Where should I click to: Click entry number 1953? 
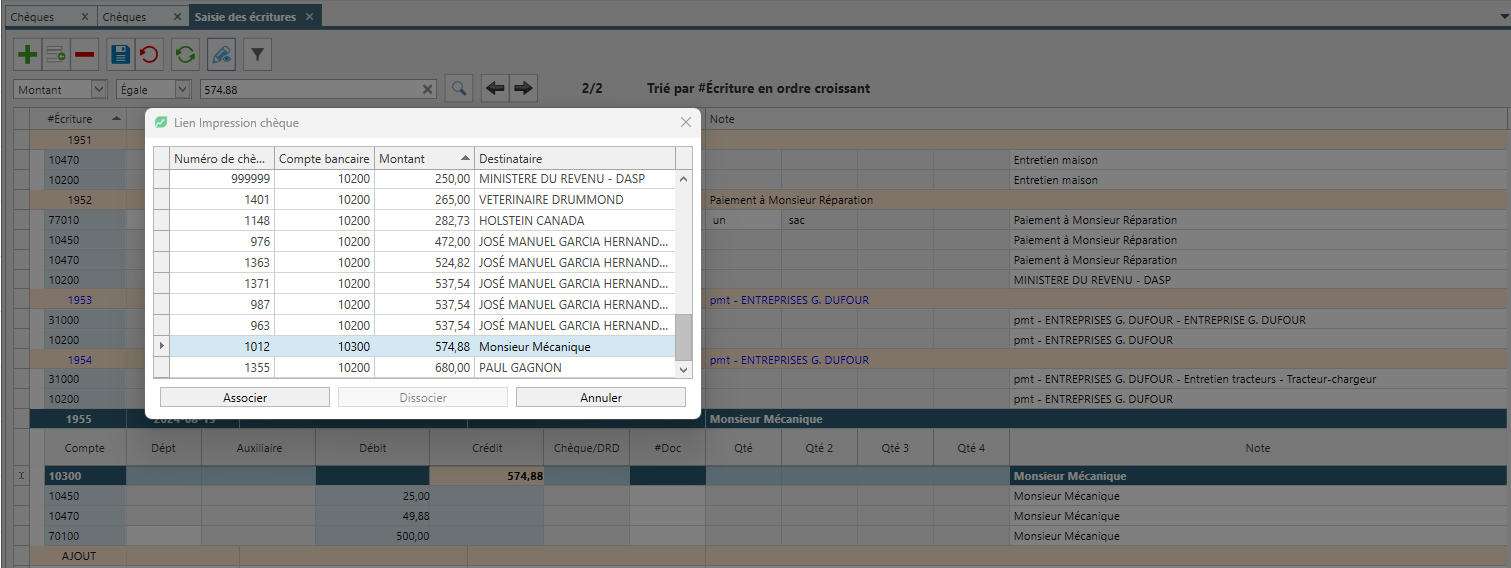[x=79, y=300]
